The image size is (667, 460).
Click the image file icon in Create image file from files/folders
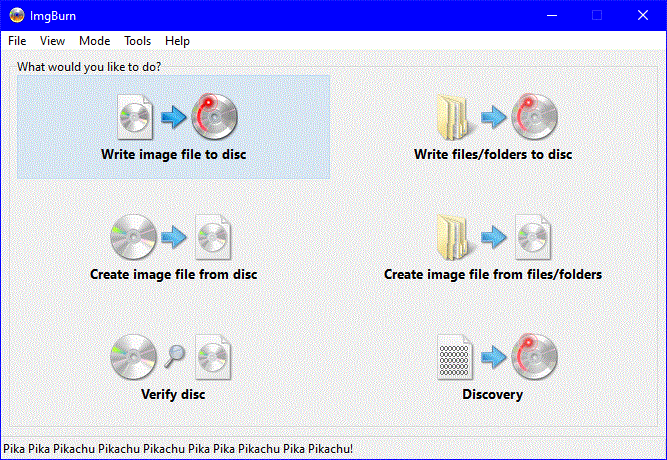533,237
